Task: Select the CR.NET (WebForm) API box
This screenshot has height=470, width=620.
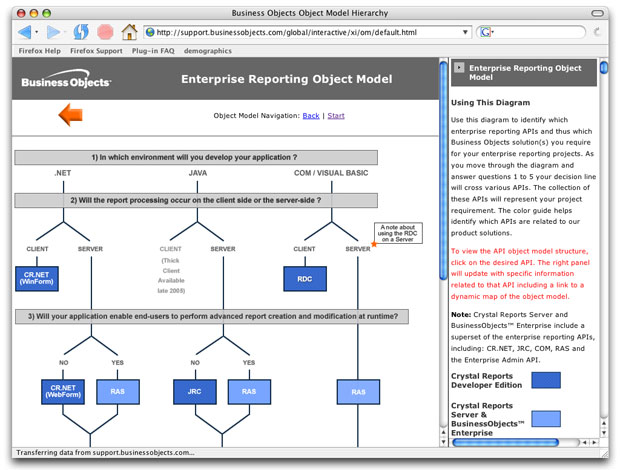Action: coord(63,392)
